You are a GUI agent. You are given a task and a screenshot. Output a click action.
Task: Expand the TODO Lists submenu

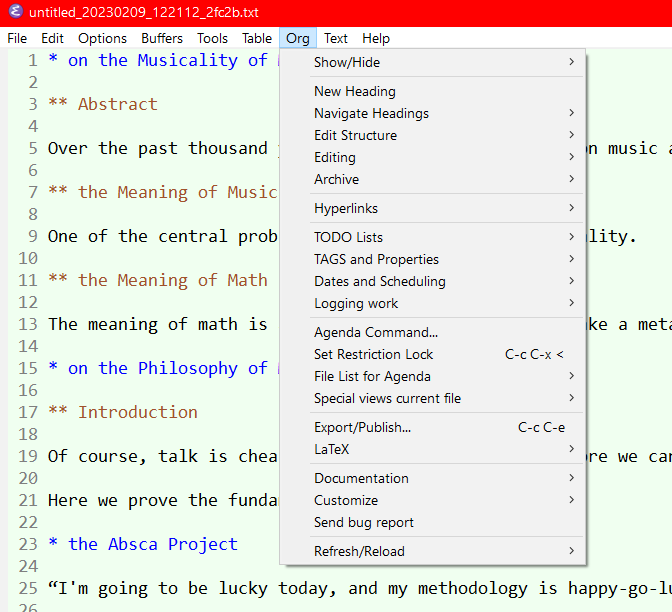coord(348,237)
